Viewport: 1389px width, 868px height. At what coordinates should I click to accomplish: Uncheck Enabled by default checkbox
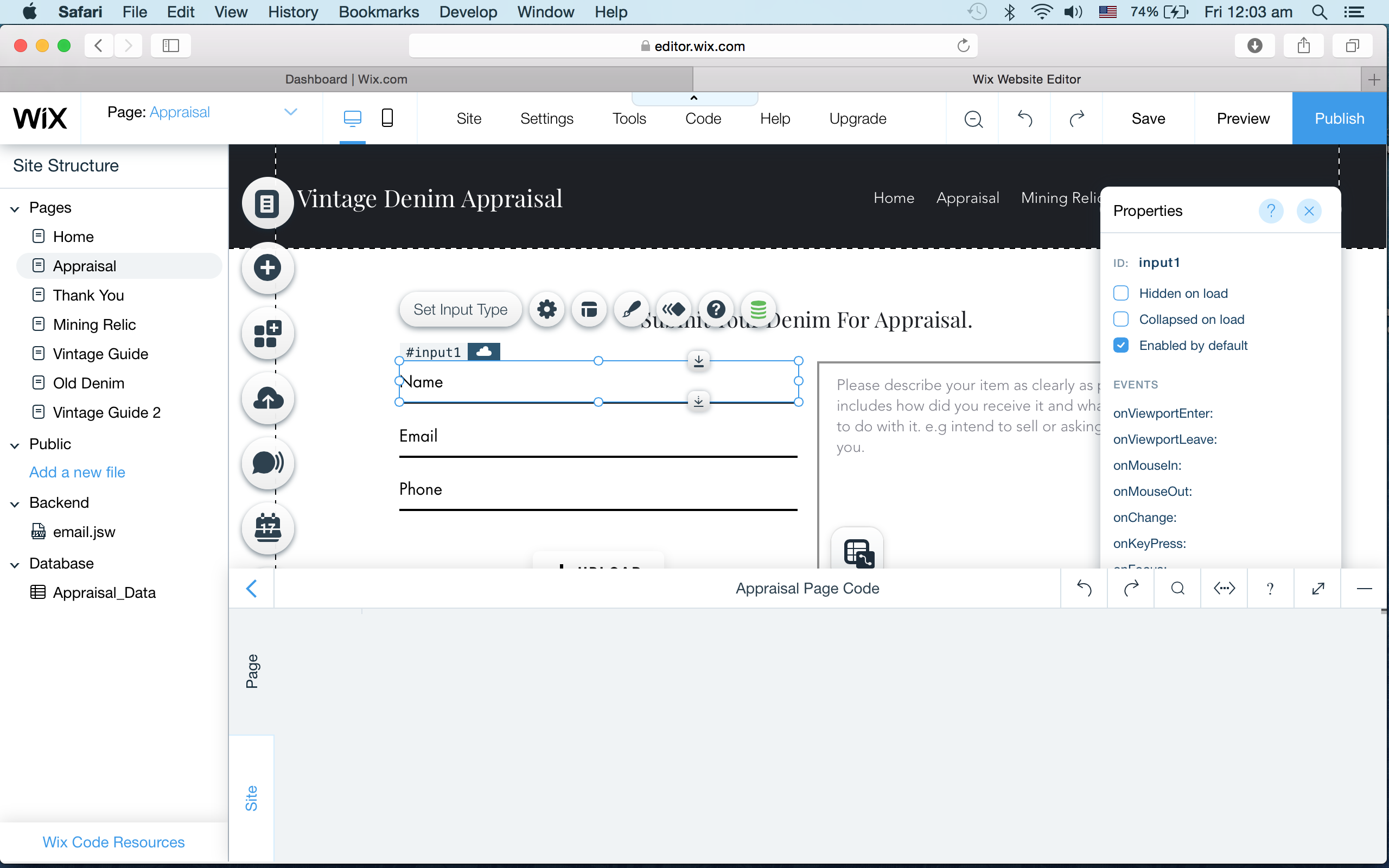click(1120, 345)
